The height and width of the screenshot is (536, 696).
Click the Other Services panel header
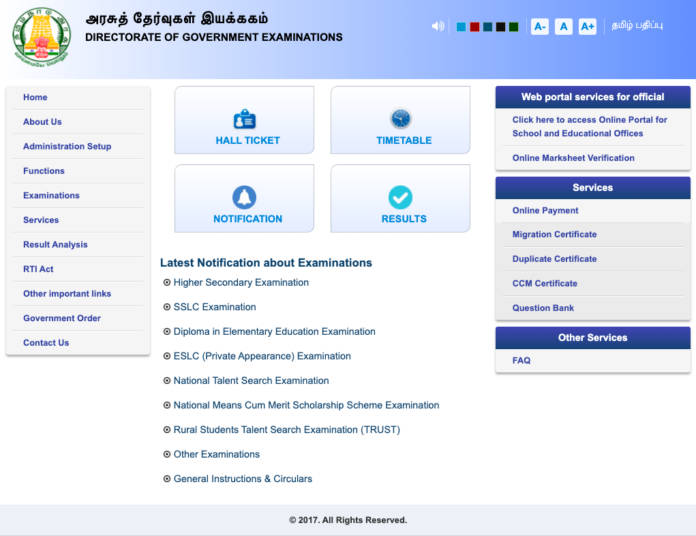[593, 338]
